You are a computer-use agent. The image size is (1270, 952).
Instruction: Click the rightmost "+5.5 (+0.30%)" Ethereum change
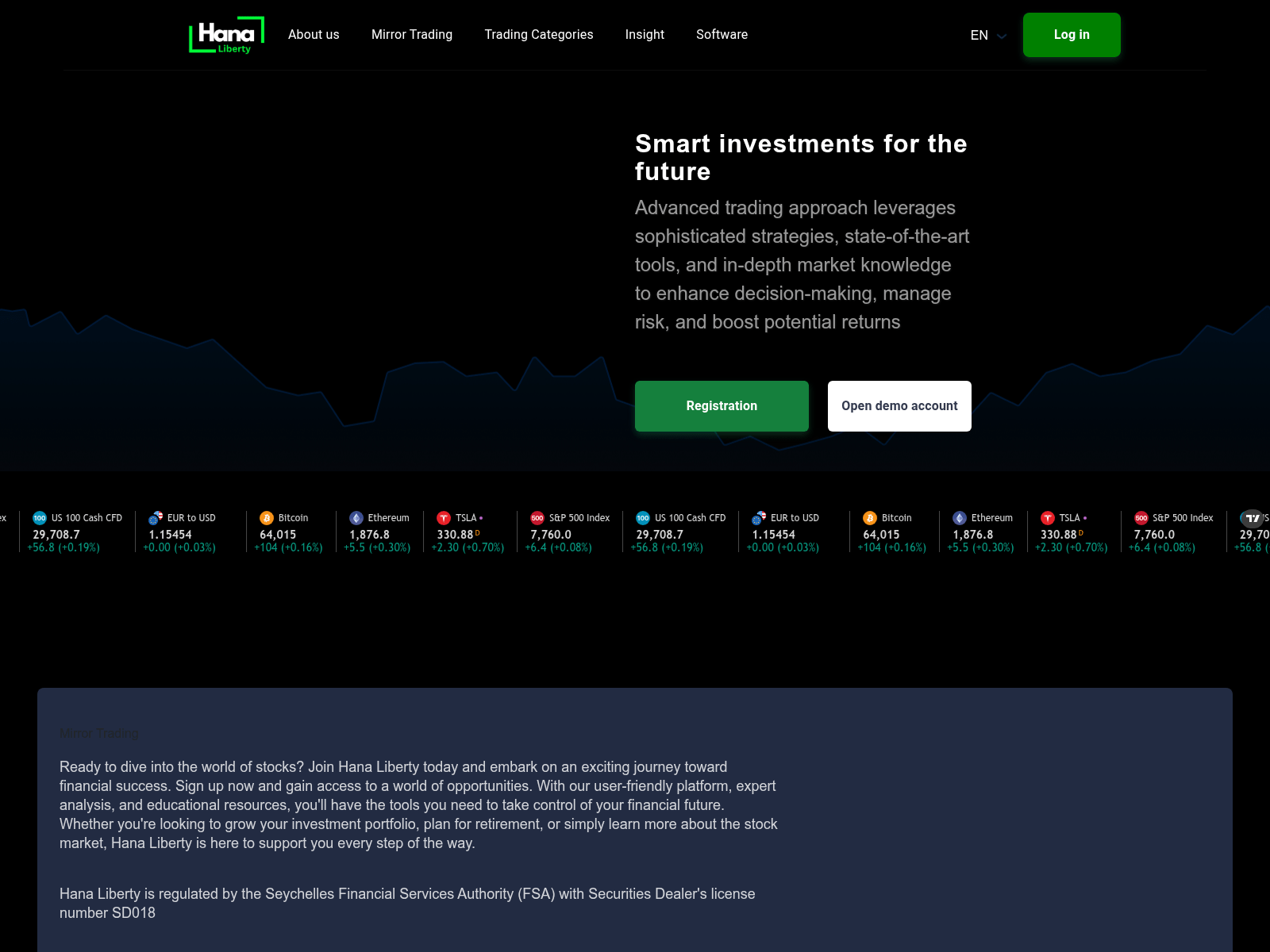click(x=980, y=547)
